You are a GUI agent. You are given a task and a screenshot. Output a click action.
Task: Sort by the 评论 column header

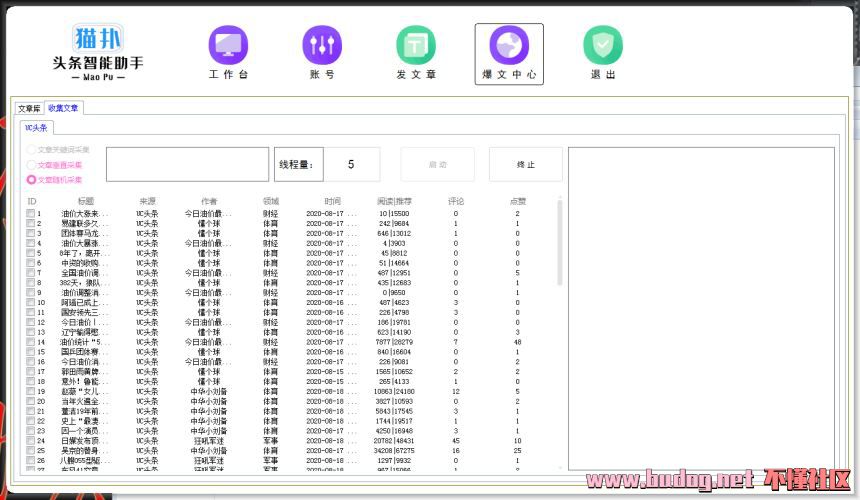[x=456, y=201]
